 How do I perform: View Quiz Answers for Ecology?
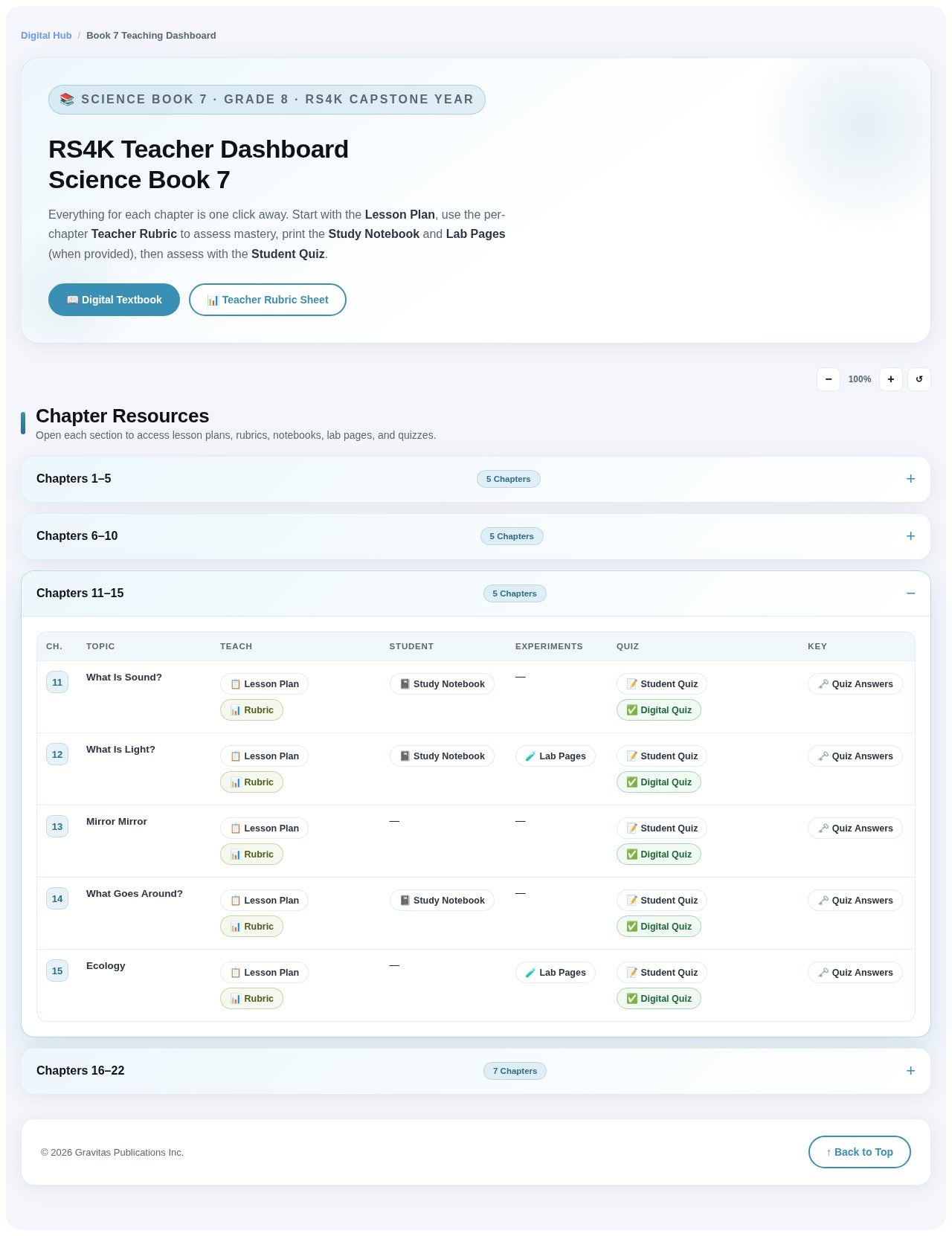(x=855, y=973)
